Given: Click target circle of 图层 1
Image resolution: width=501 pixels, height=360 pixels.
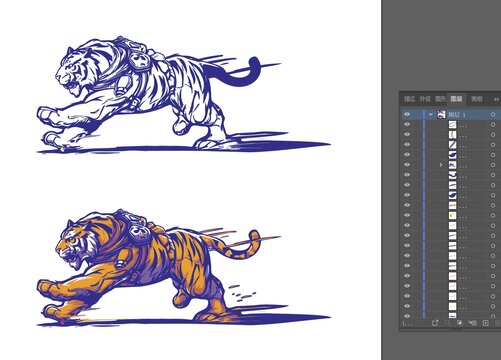Looking at the screenshot, I should 493,115.
